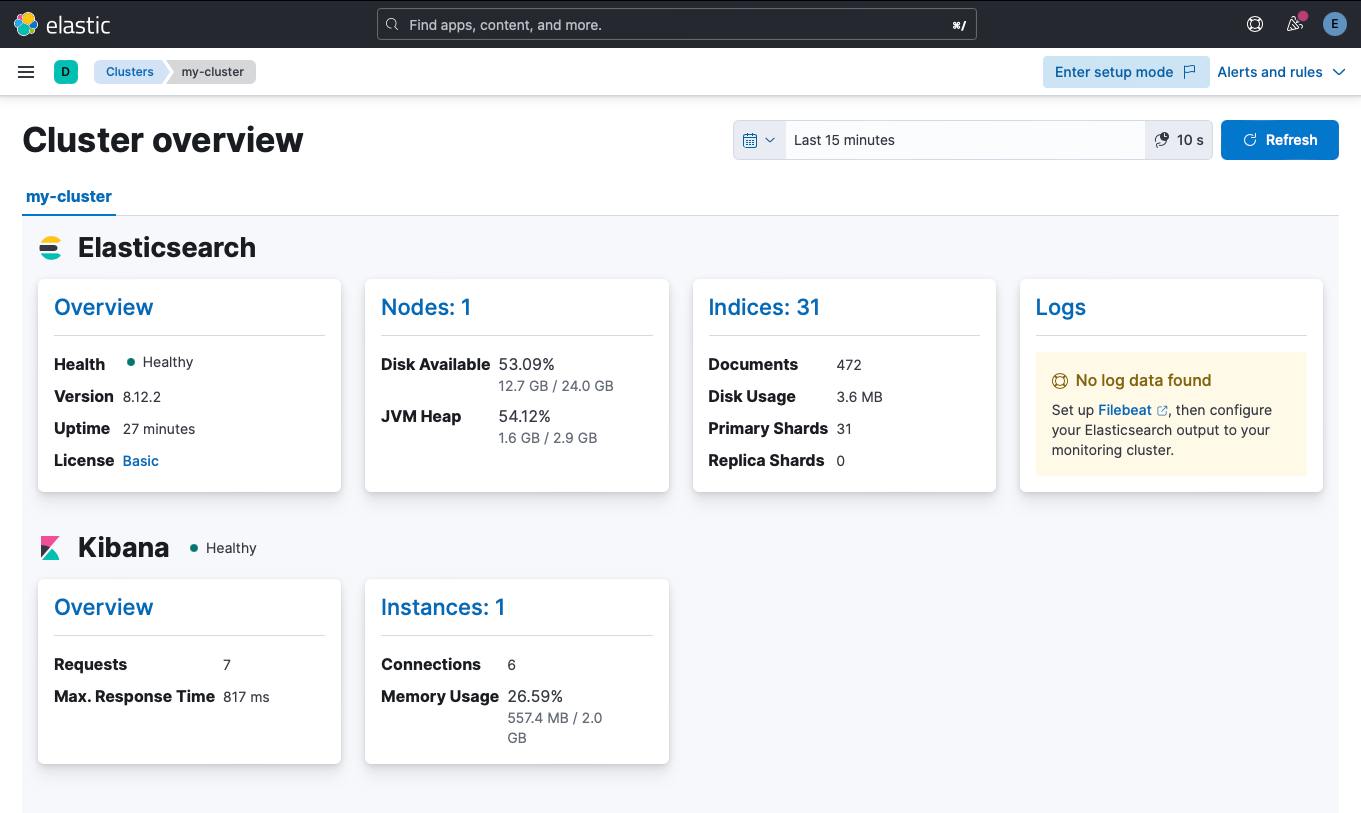Viewport: 1361px width, 813px height.
Task: Open the Elasticsearch Overview link
Action: click(104, 307)
